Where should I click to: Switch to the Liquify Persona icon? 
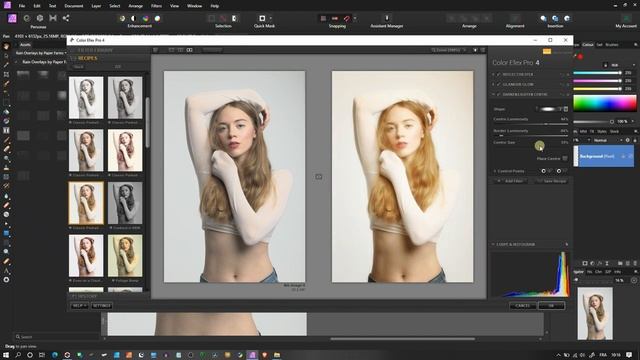tap(27, 18)
